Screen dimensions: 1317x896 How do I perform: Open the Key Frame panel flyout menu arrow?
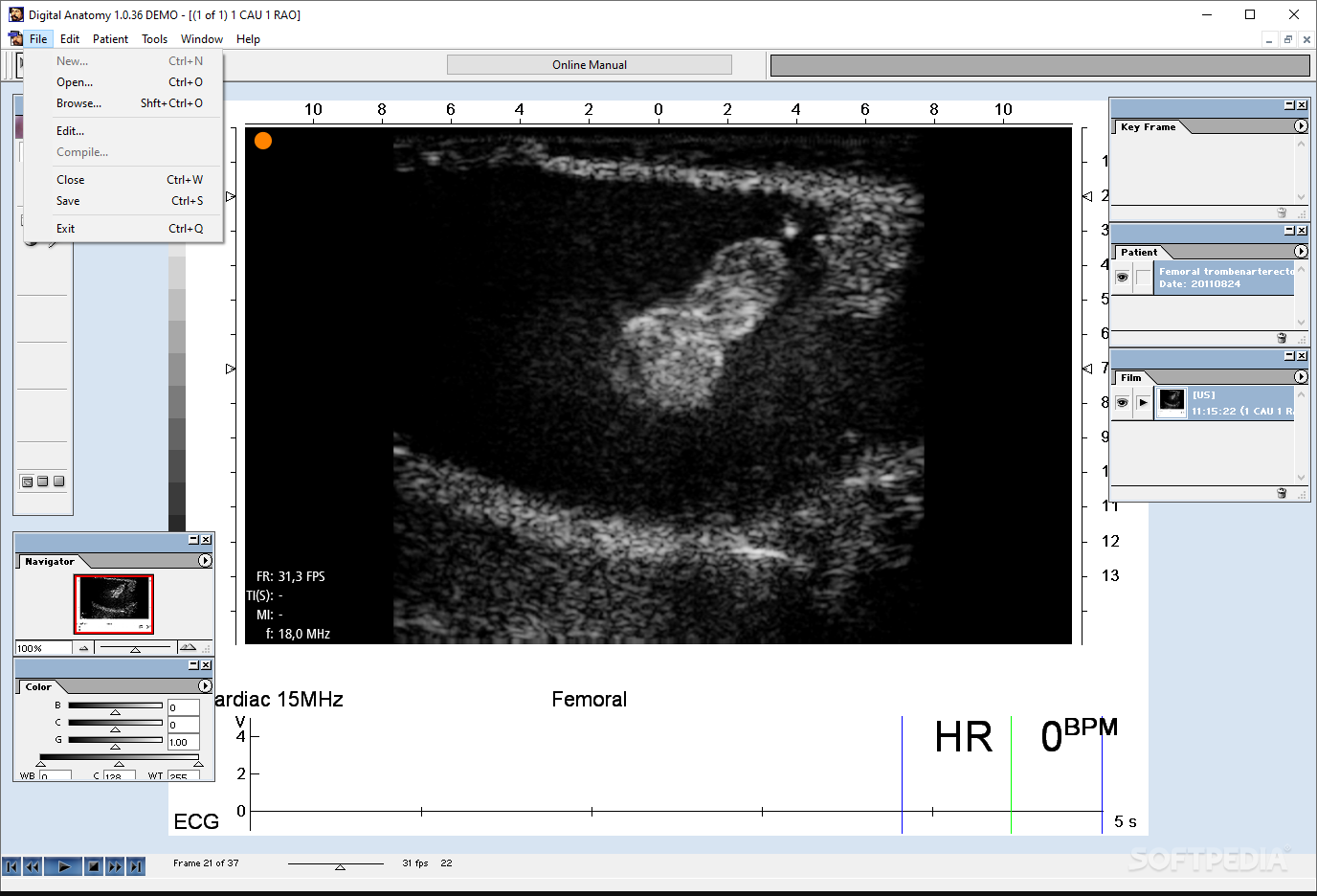pyautogui.click(x=1301, y=126)
